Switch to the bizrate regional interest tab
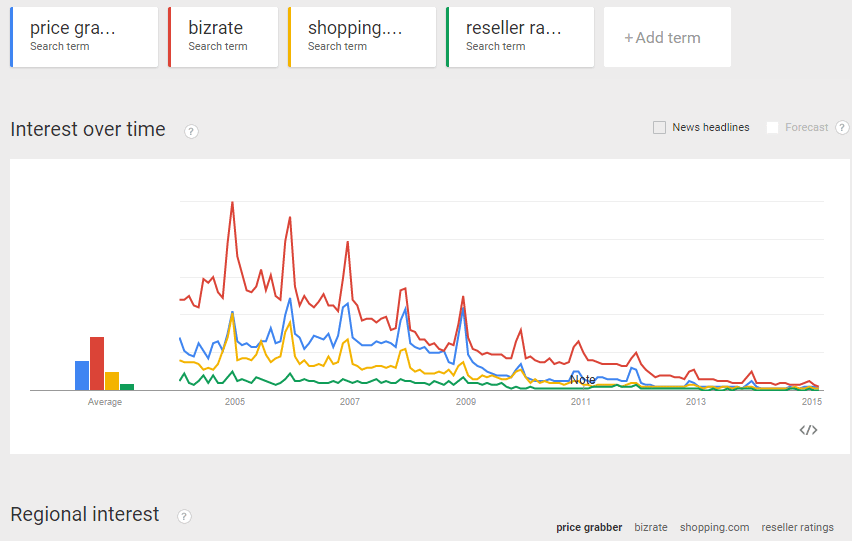852x541 pixels. 650,527
